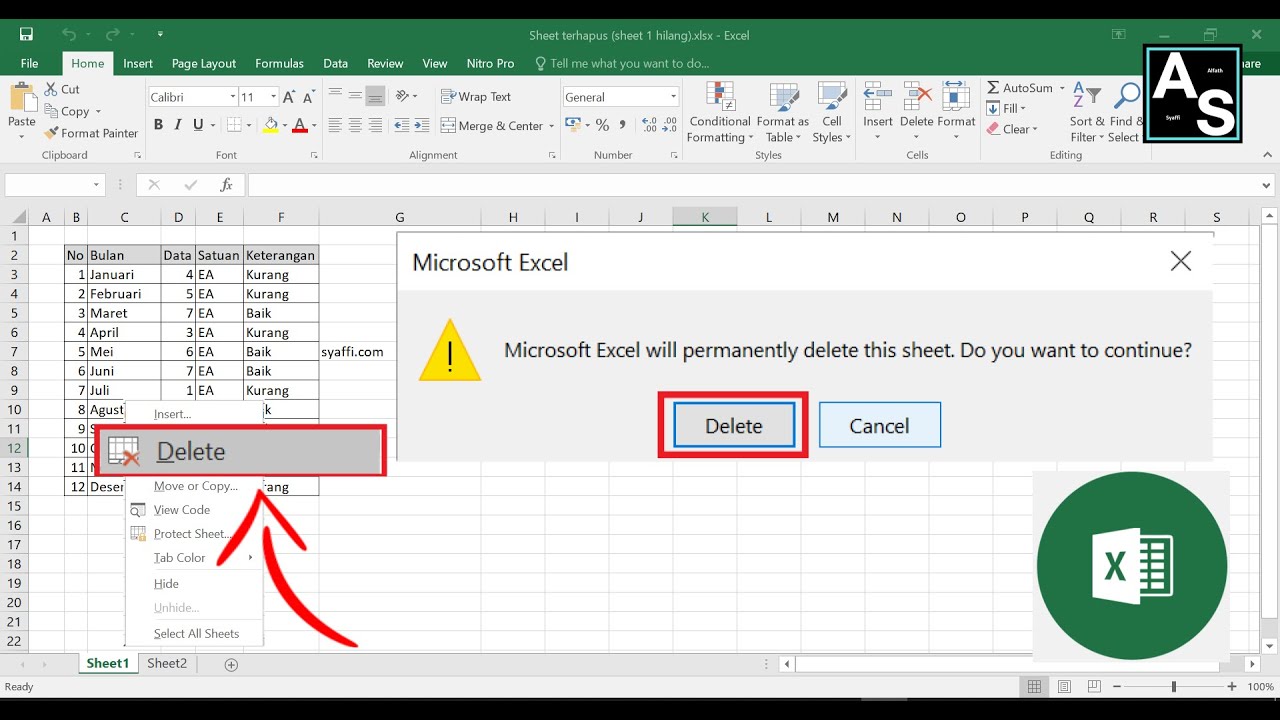Click Insert in the Cells ribbon group

[x=878, y=112]
